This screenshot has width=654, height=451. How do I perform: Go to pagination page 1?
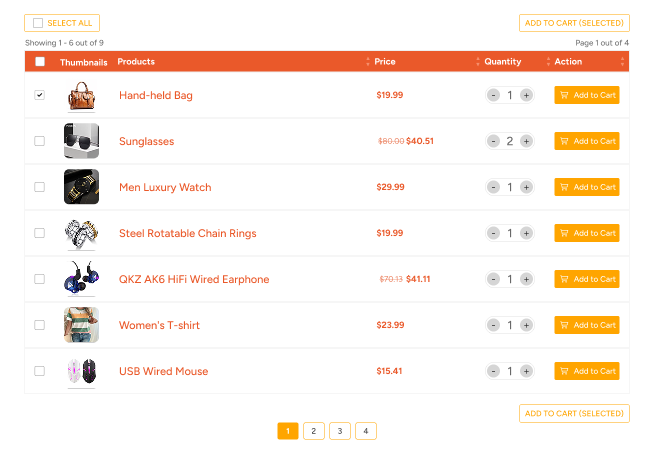288,431
